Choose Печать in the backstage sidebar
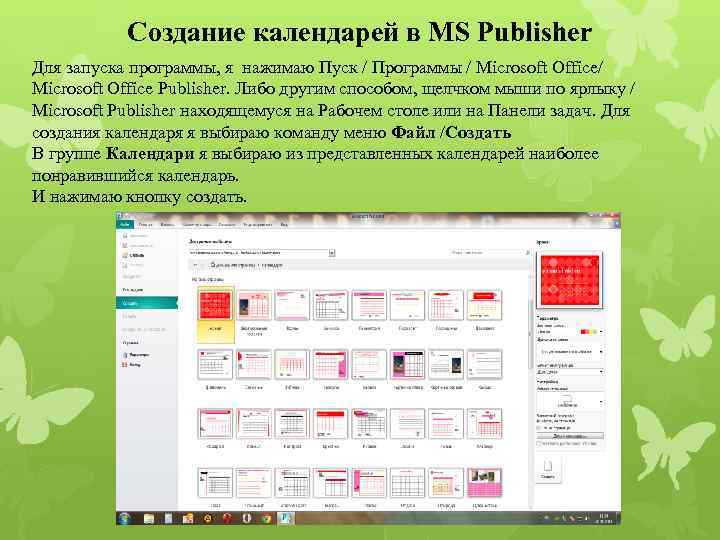This screenshot has width=720, height=540. point(129,316)
